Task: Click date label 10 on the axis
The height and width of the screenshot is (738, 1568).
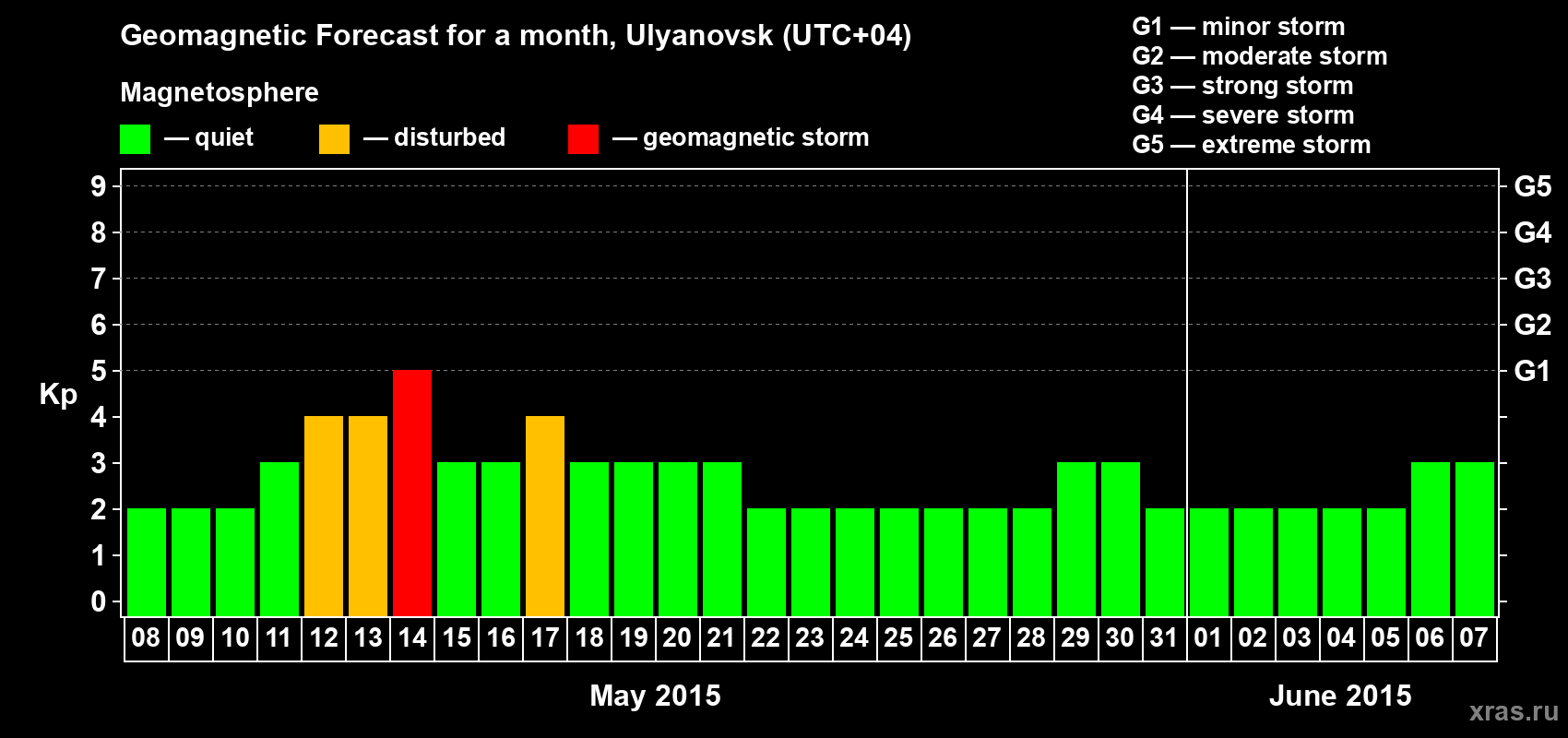Action: (x=234, y=637)
